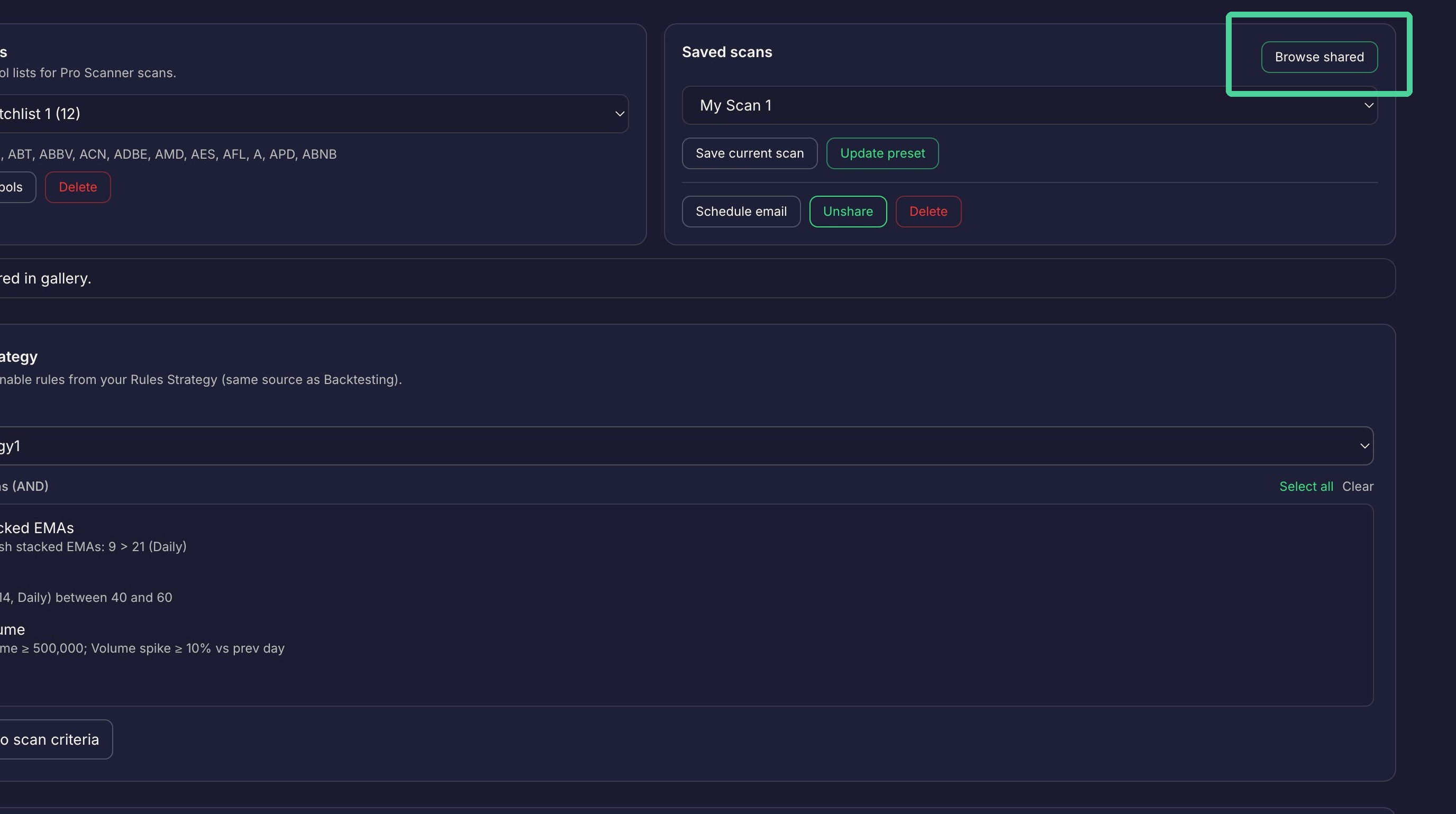Expand the Strategy1 rules strategy dropdown
This screenshot has width=1456, height=814.
(x=687, y=446)
